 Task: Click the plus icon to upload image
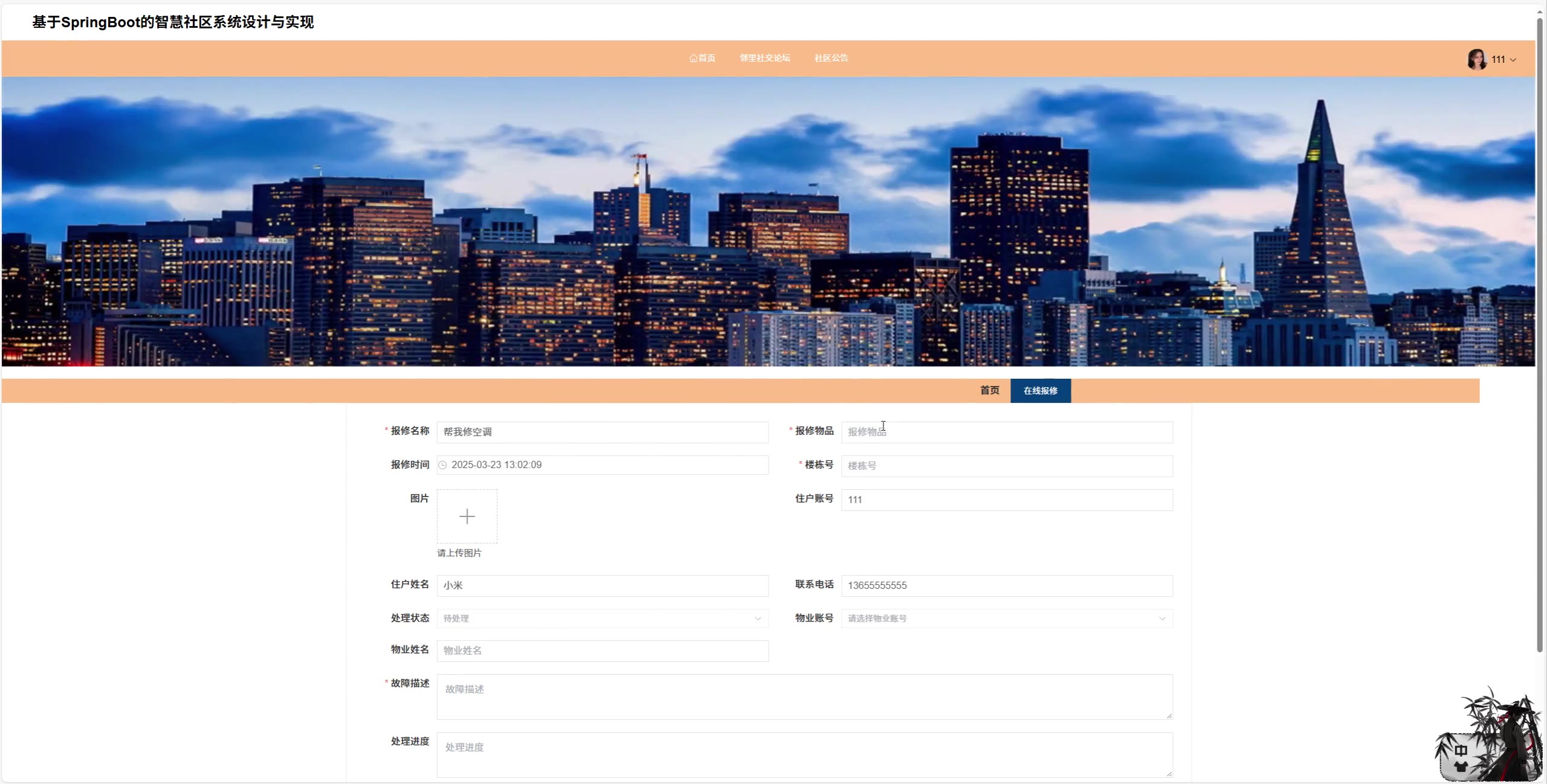click(467, 516)
